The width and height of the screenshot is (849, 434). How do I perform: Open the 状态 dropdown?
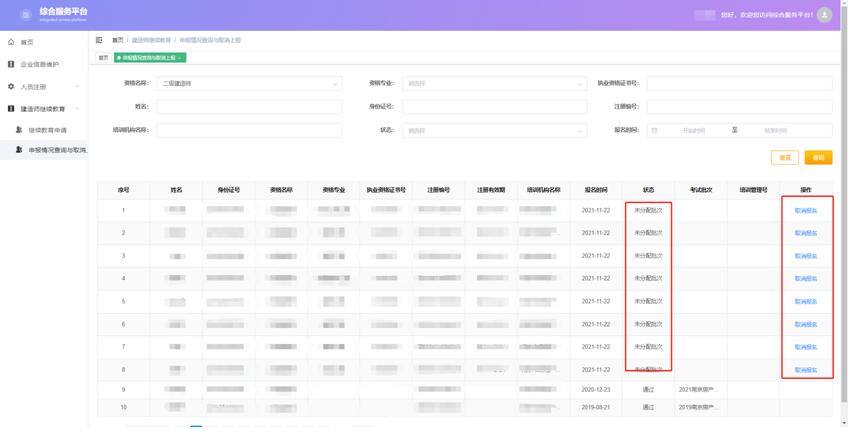coord(494,130)
